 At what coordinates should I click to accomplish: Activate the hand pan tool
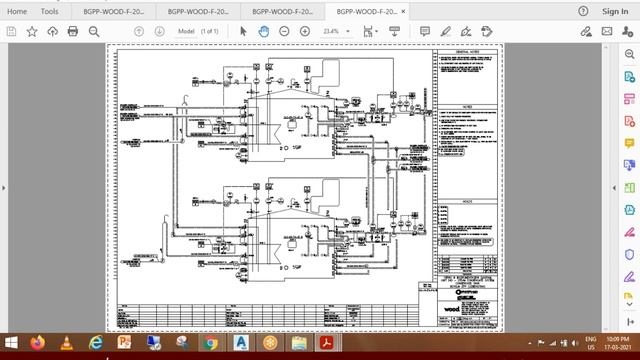264,31
